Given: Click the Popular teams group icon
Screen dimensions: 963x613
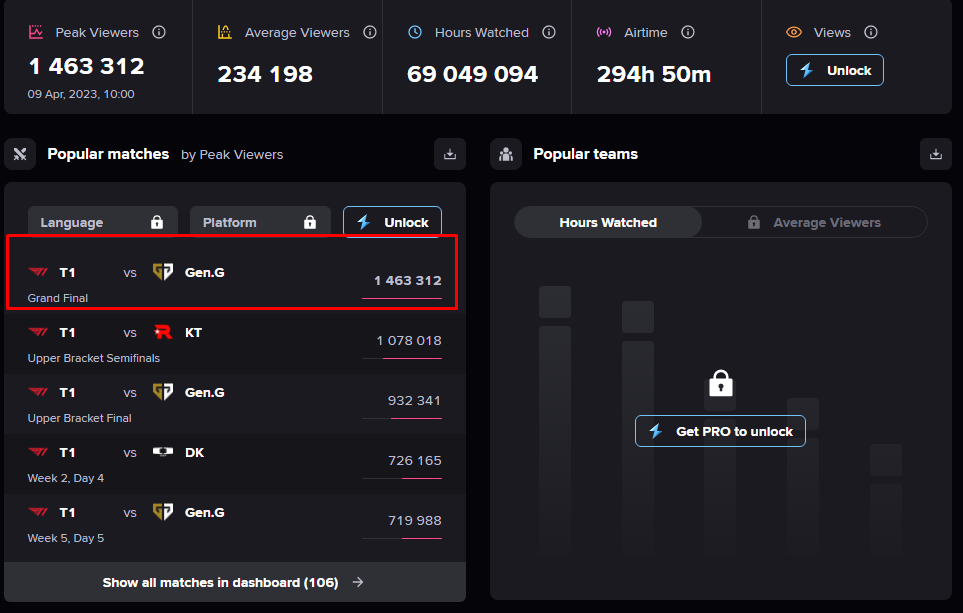Looking at the screenshot, I should click(x=506, y=154).
